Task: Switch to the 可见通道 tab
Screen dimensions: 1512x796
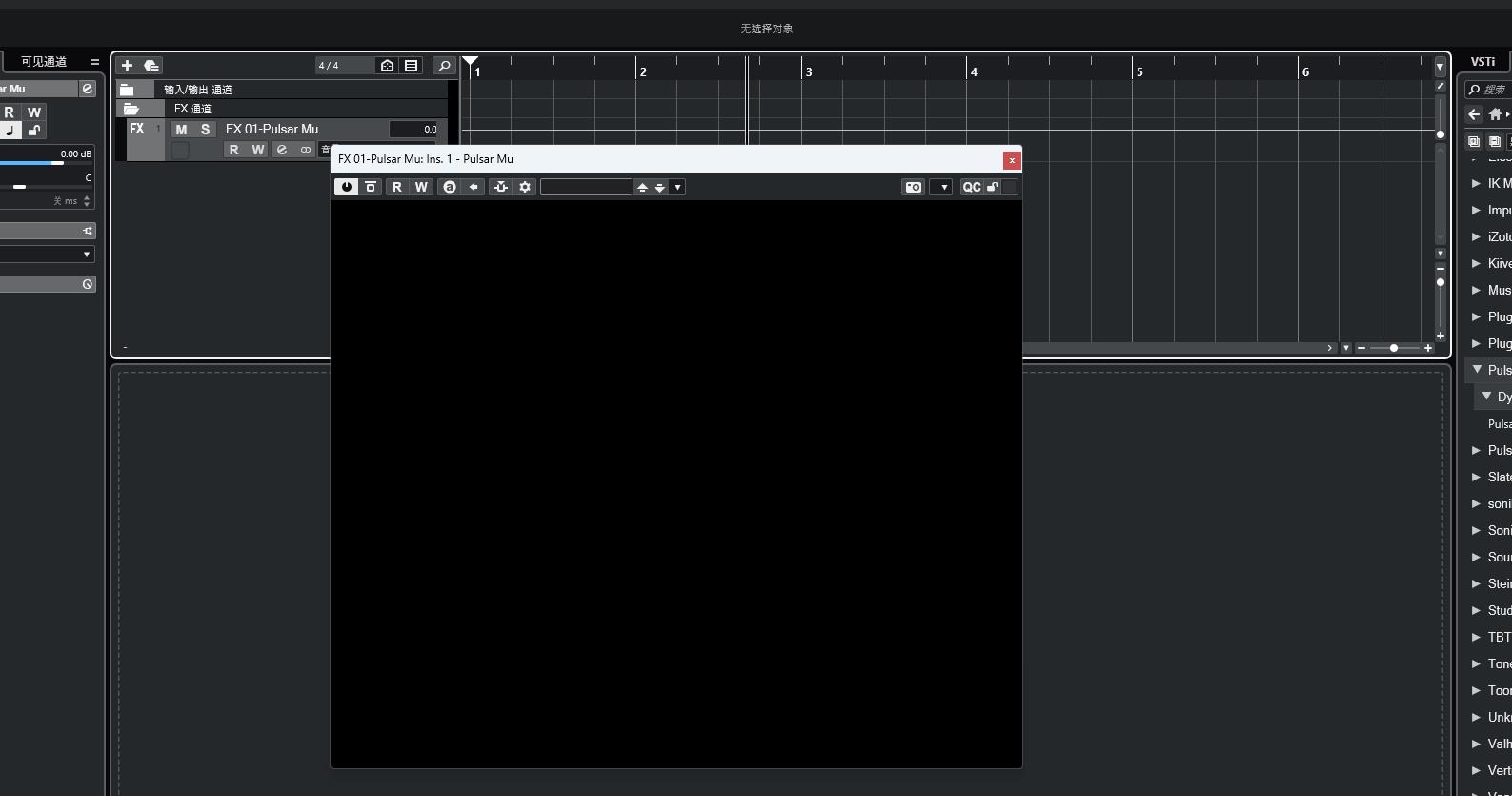Action: pyautogui.click(x=44, y=62)
